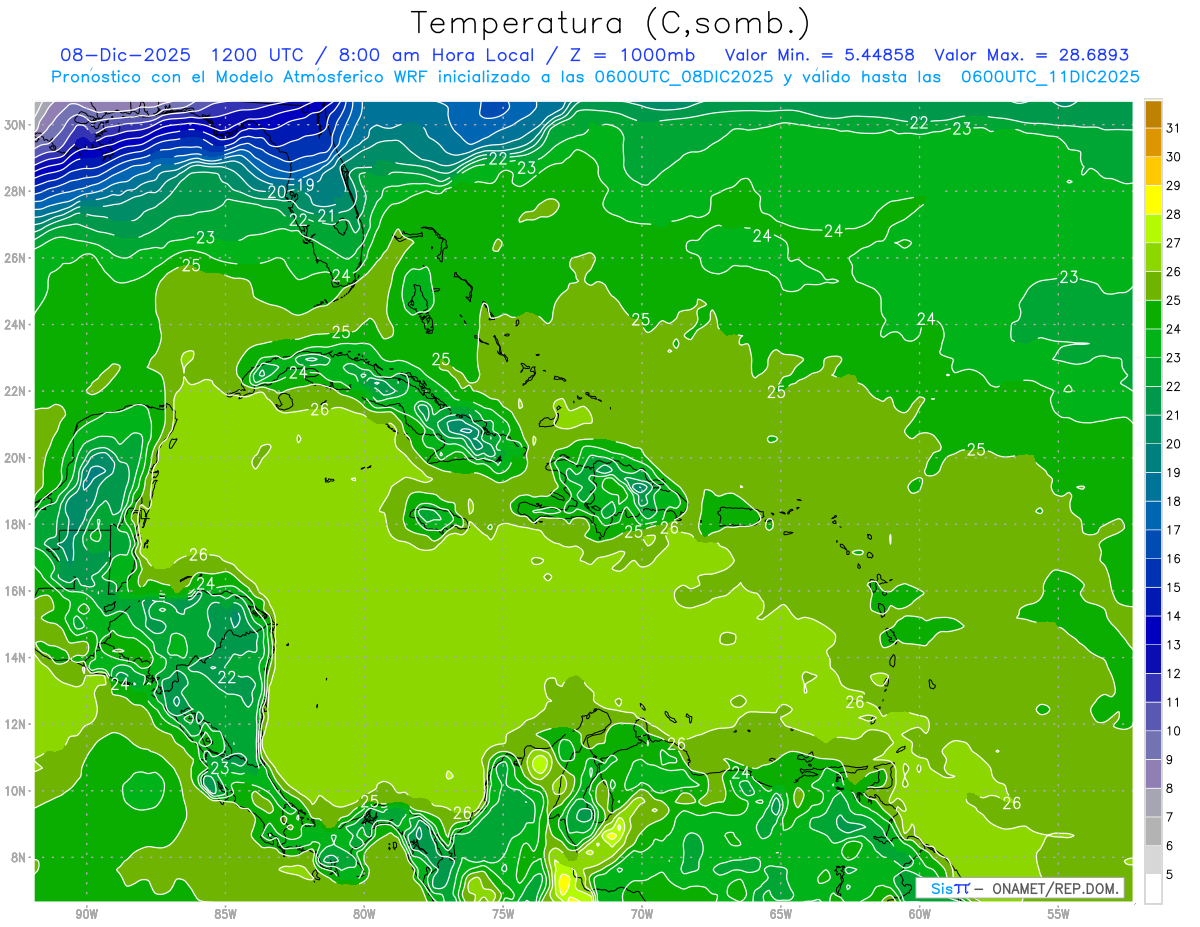1200x927 pixels.
Task: Click the '14N' latitude axis label
Action: click(17, 657)
